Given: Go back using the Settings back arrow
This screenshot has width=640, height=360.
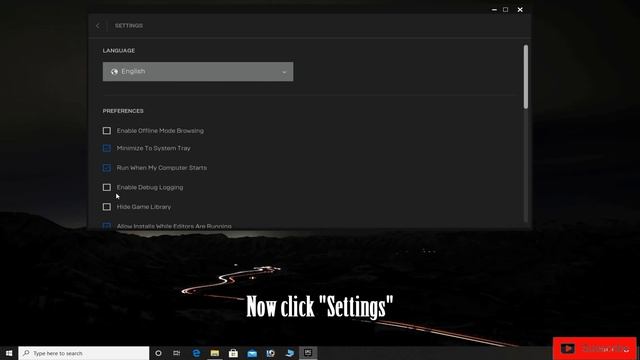Looking at the screenshot, I should tap(98, 26).
